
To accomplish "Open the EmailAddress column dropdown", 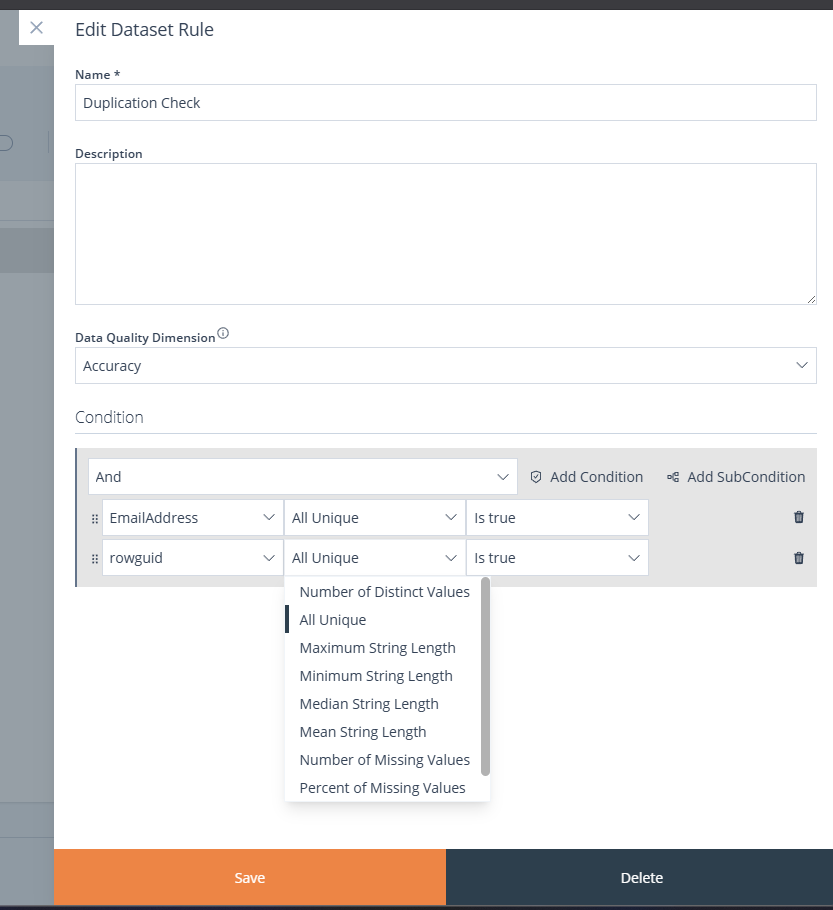I will point(193,518).
